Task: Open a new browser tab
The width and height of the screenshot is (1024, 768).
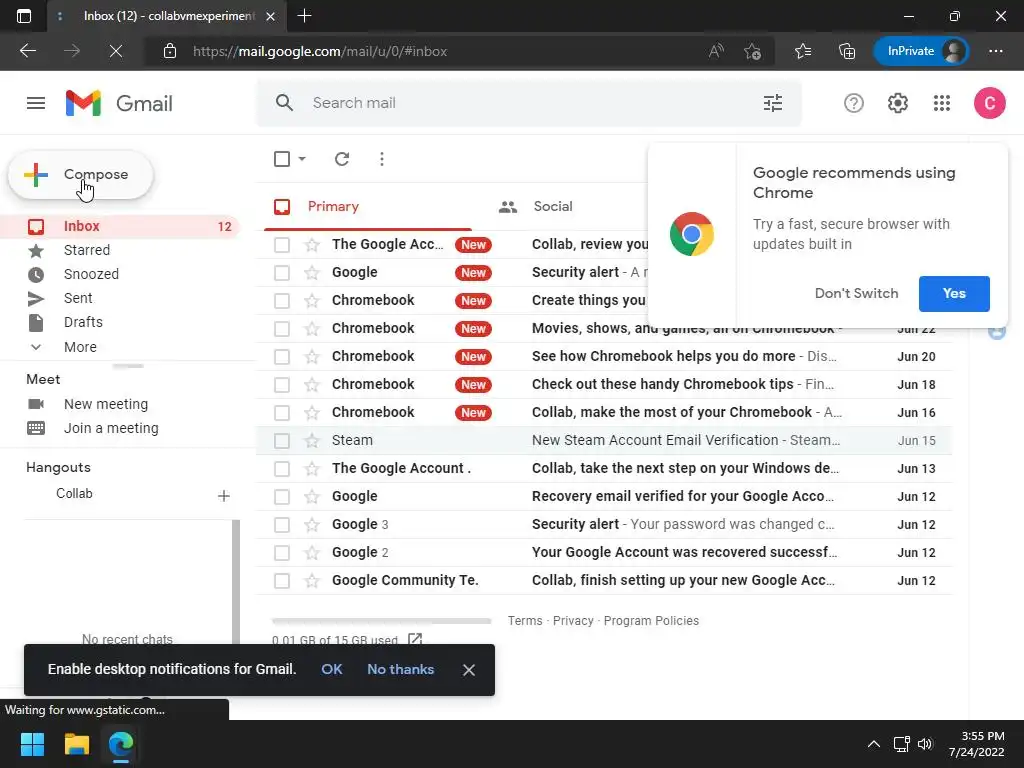Action: click(304, 16)
